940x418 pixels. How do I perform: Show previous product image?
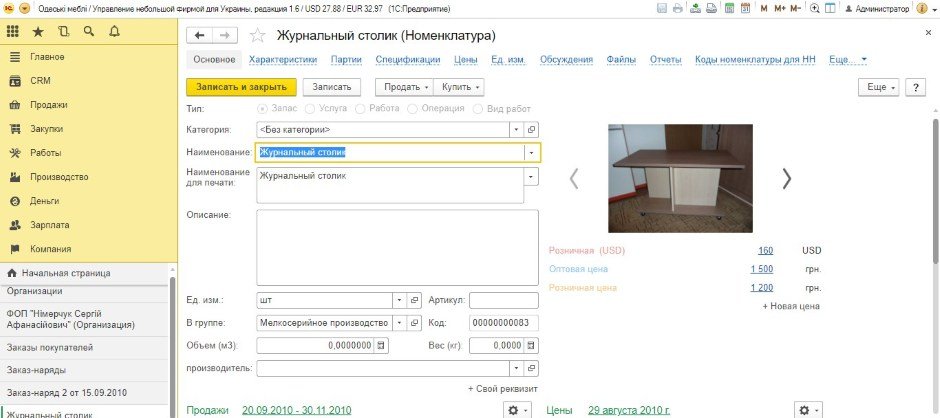tap(574, 178)
